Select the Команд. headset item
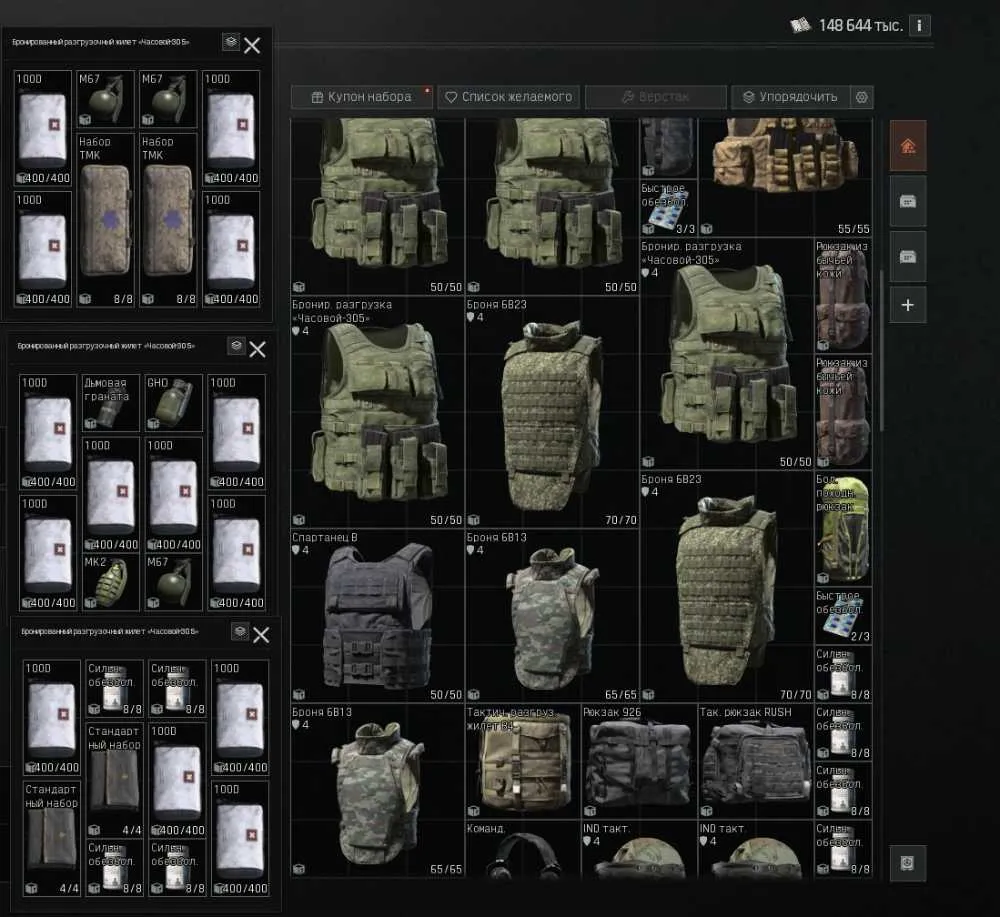 point(523,849)
